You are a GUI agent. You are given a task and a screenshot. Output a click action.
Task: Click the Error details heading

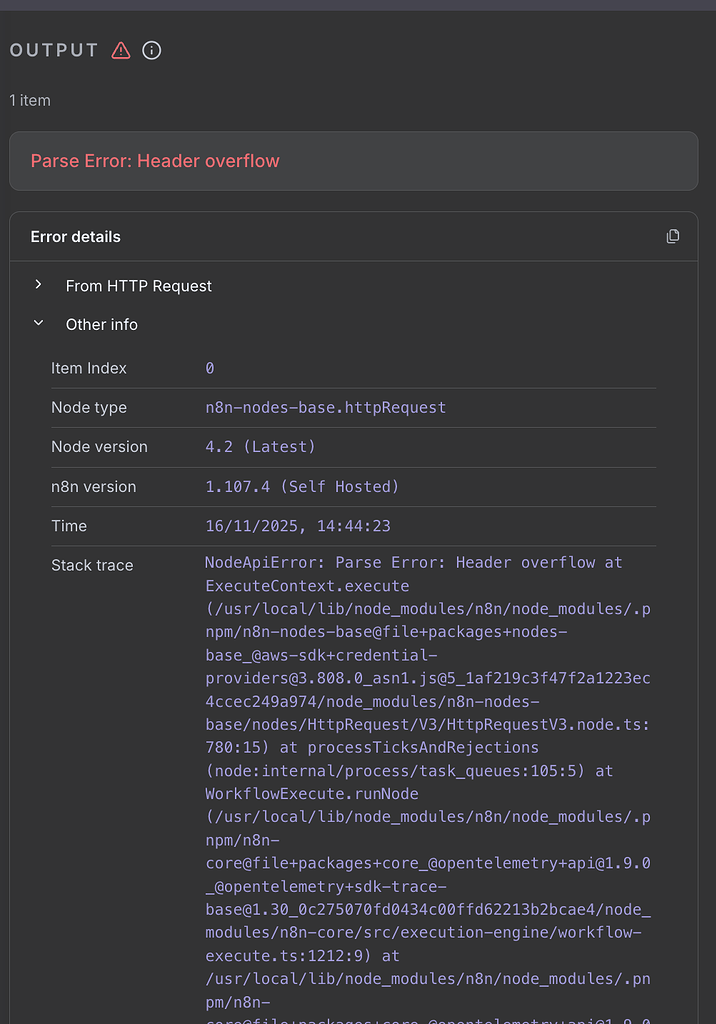point(76,237)
